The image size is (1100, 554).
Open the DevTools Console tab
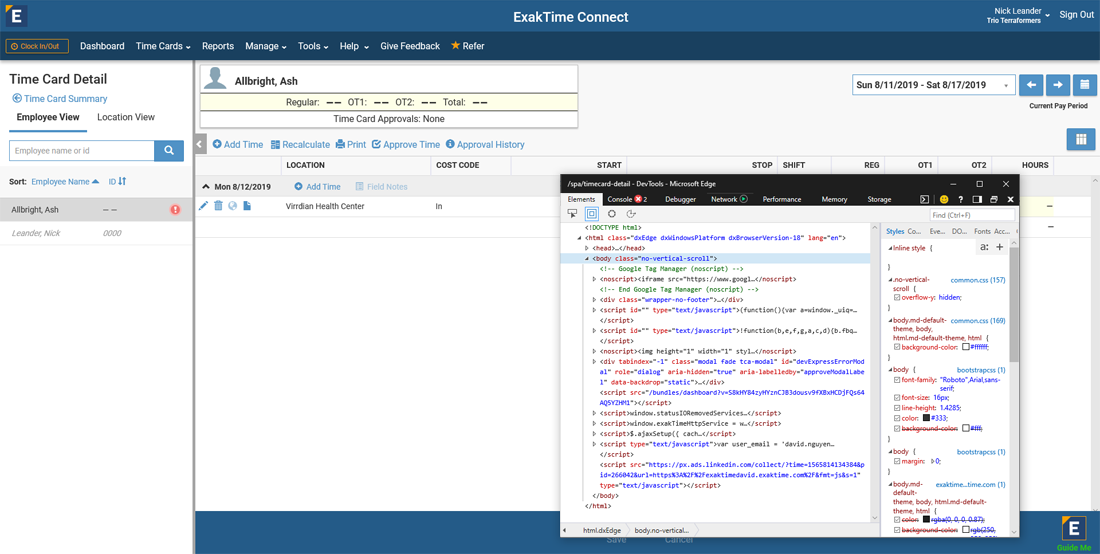[626, 199]
